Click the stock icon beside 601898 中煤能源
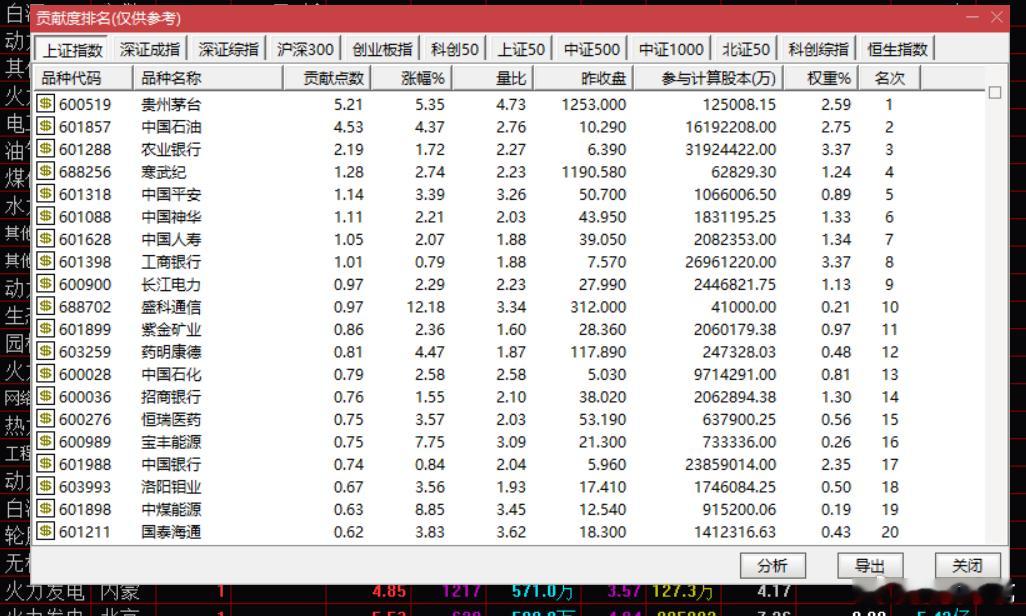This screenshot has width=1026, height=616. point(45,508)
